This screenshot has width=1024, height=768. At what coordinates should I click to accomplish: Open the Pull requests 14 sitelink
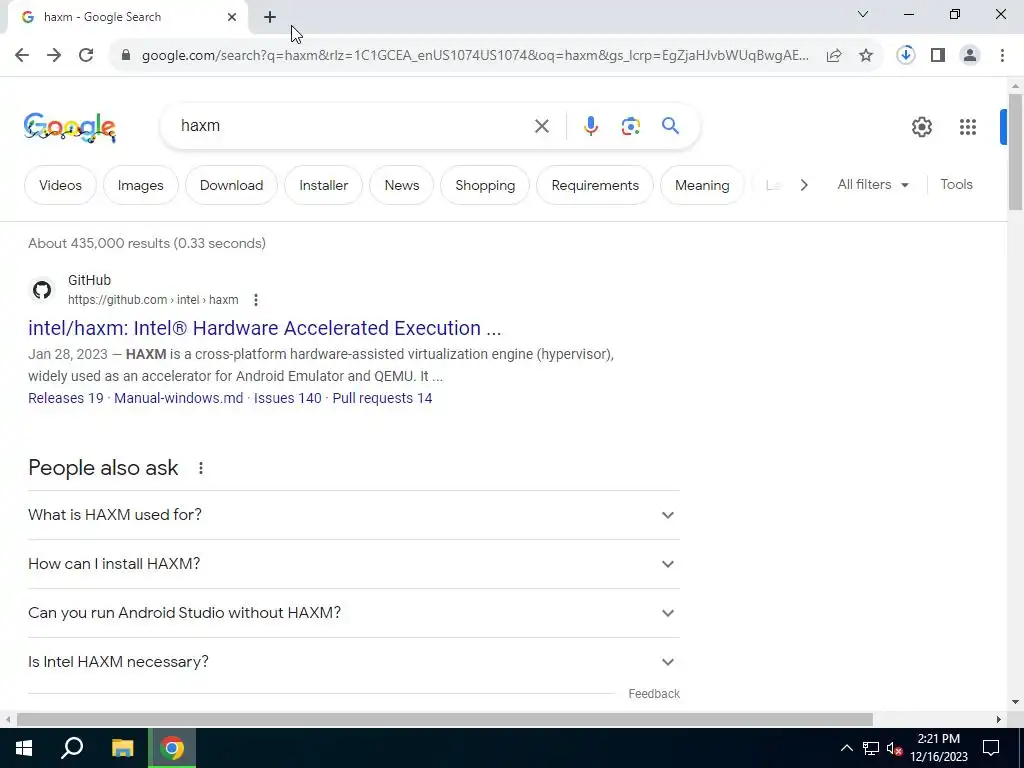pyautogui.click(x=382, y=398)
